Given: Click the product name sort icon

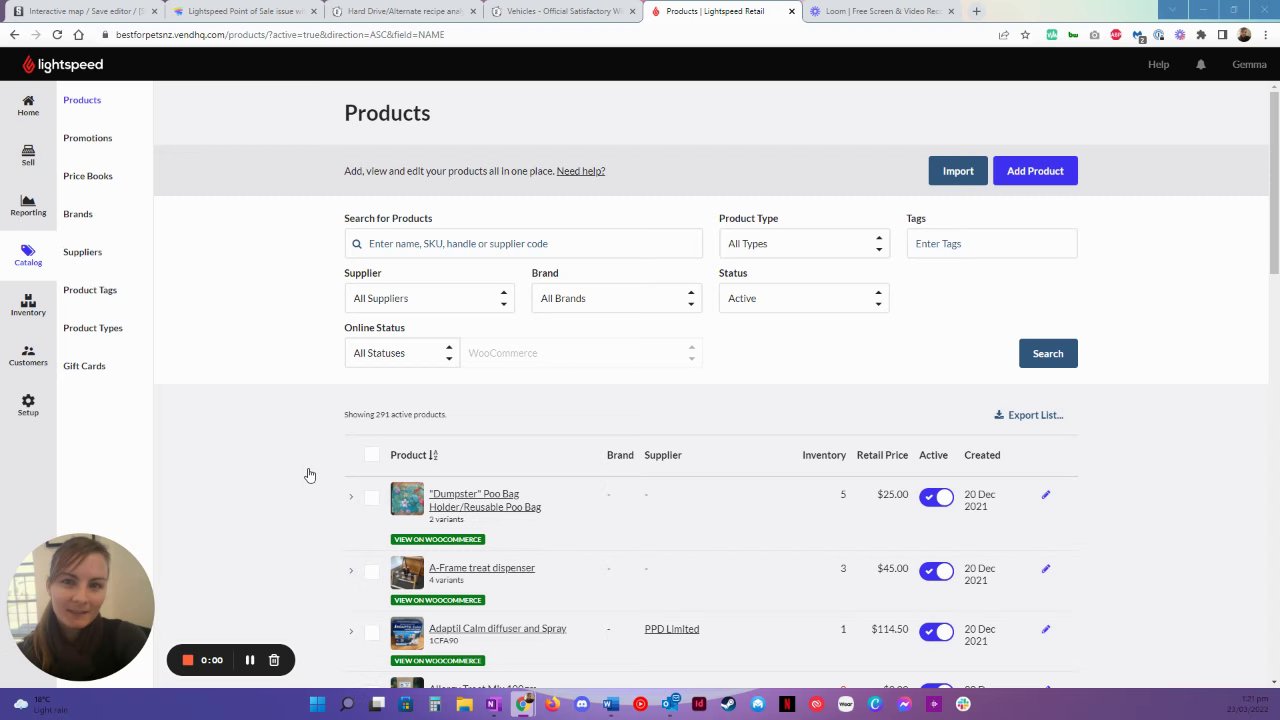Looking at the screenshot, I should tap(433, 455).
